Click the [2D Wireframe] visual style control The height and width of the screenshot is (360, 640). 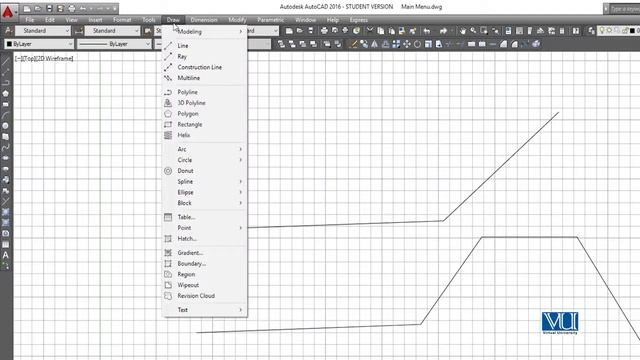pyautogui.click(x=55, y=59)
